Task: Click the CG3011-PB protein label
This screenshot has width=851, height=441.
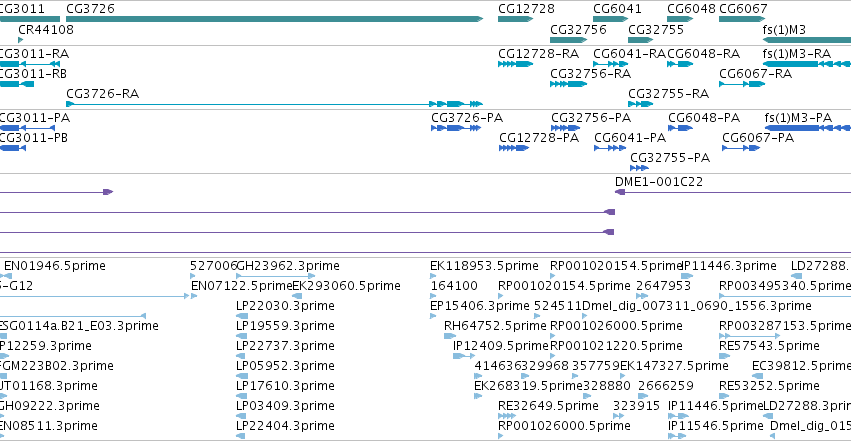Action: point(34,138)
